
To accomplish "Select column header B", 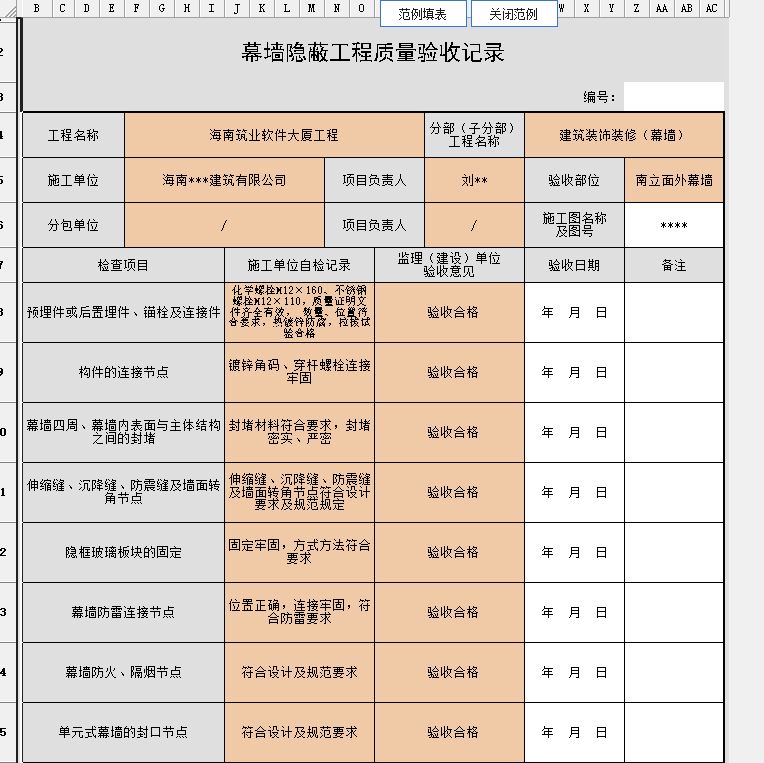I will pos(37,8).
